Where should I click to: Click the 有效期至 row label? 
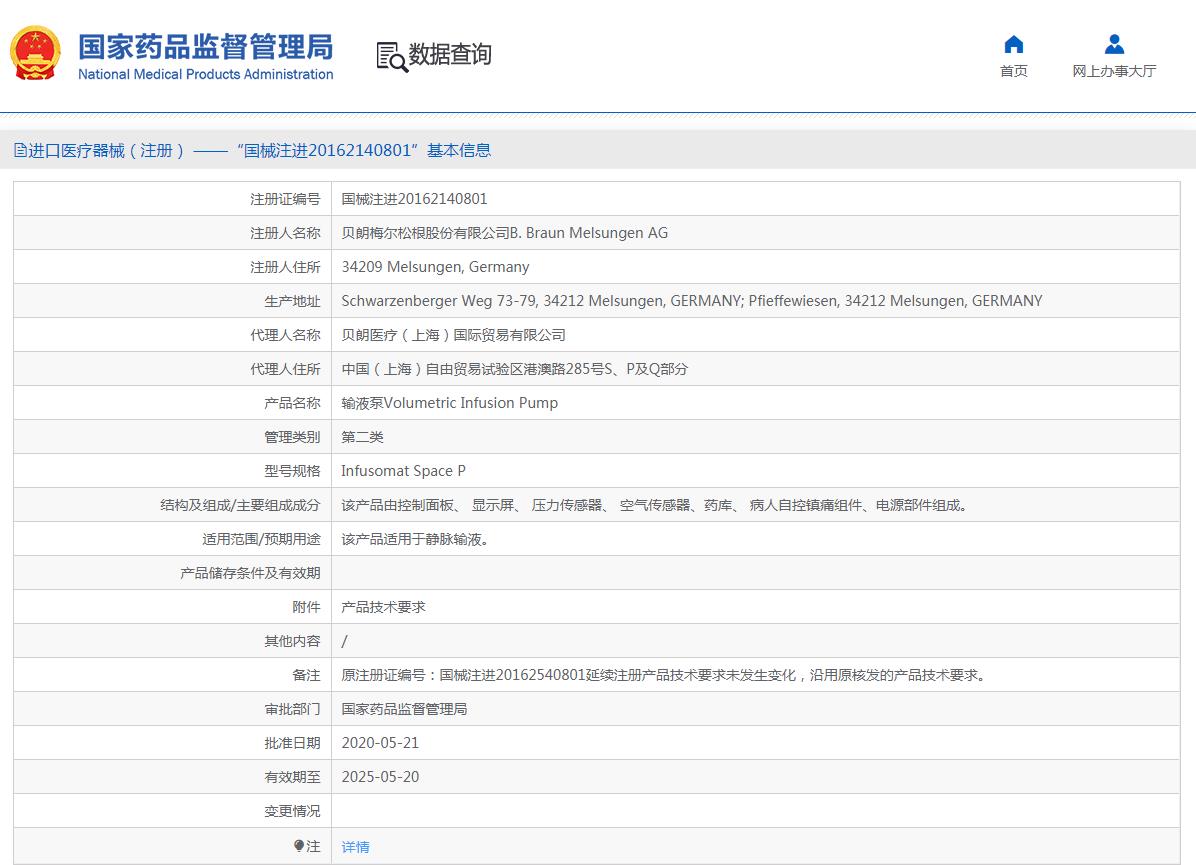[x=292, y=777]
